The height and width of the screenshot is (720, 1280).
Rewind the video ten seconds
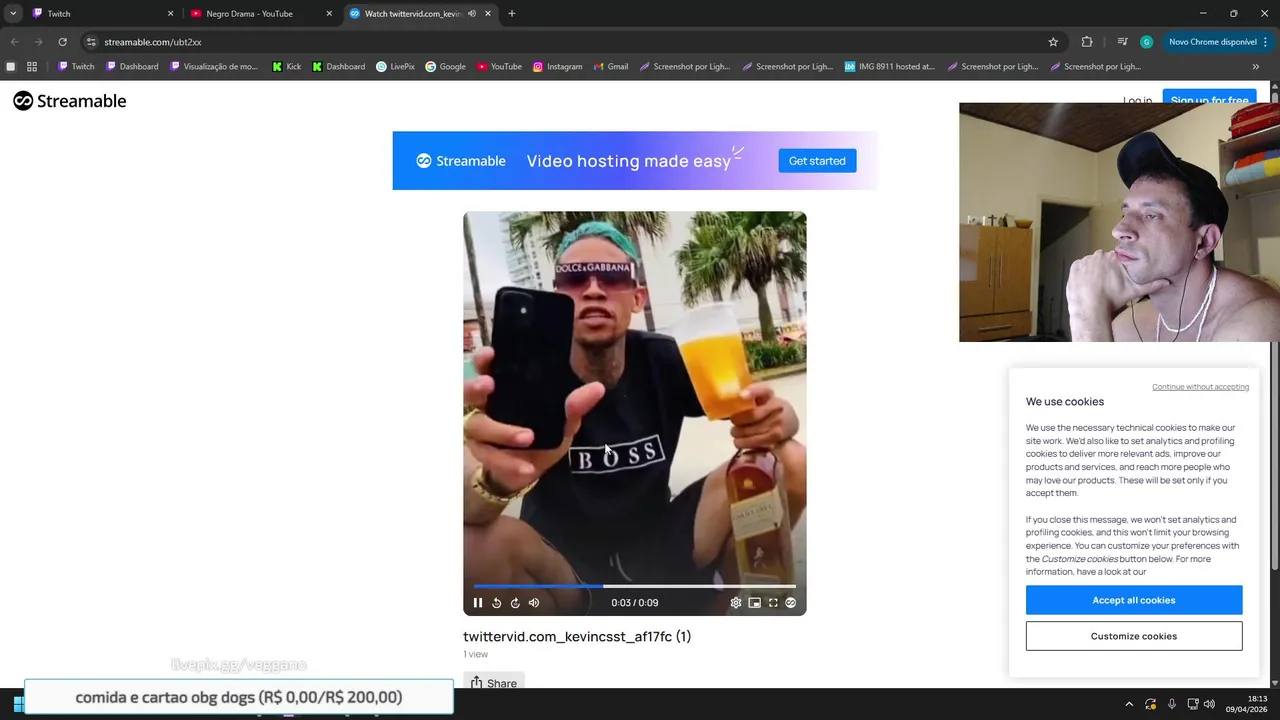tap(496, 603)
